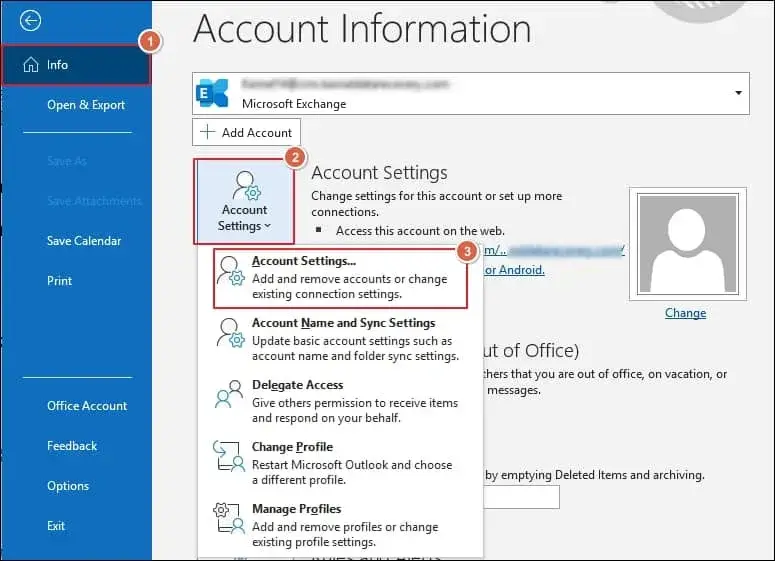This screenshot has width=775, height=561.
Task: Choose Account Settings... menu entry
Action: pos(341,278)
